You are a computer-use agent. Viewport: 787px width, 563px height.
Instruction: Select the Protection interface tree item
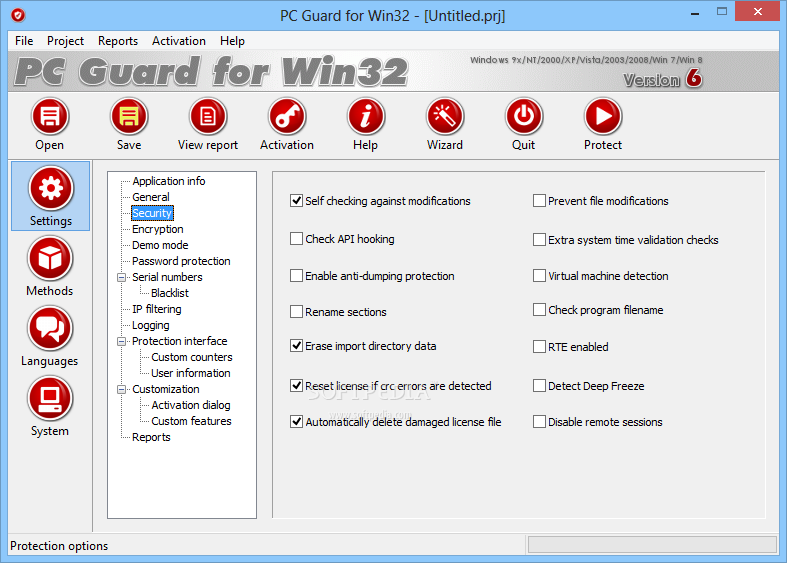(x=180, y=341)
